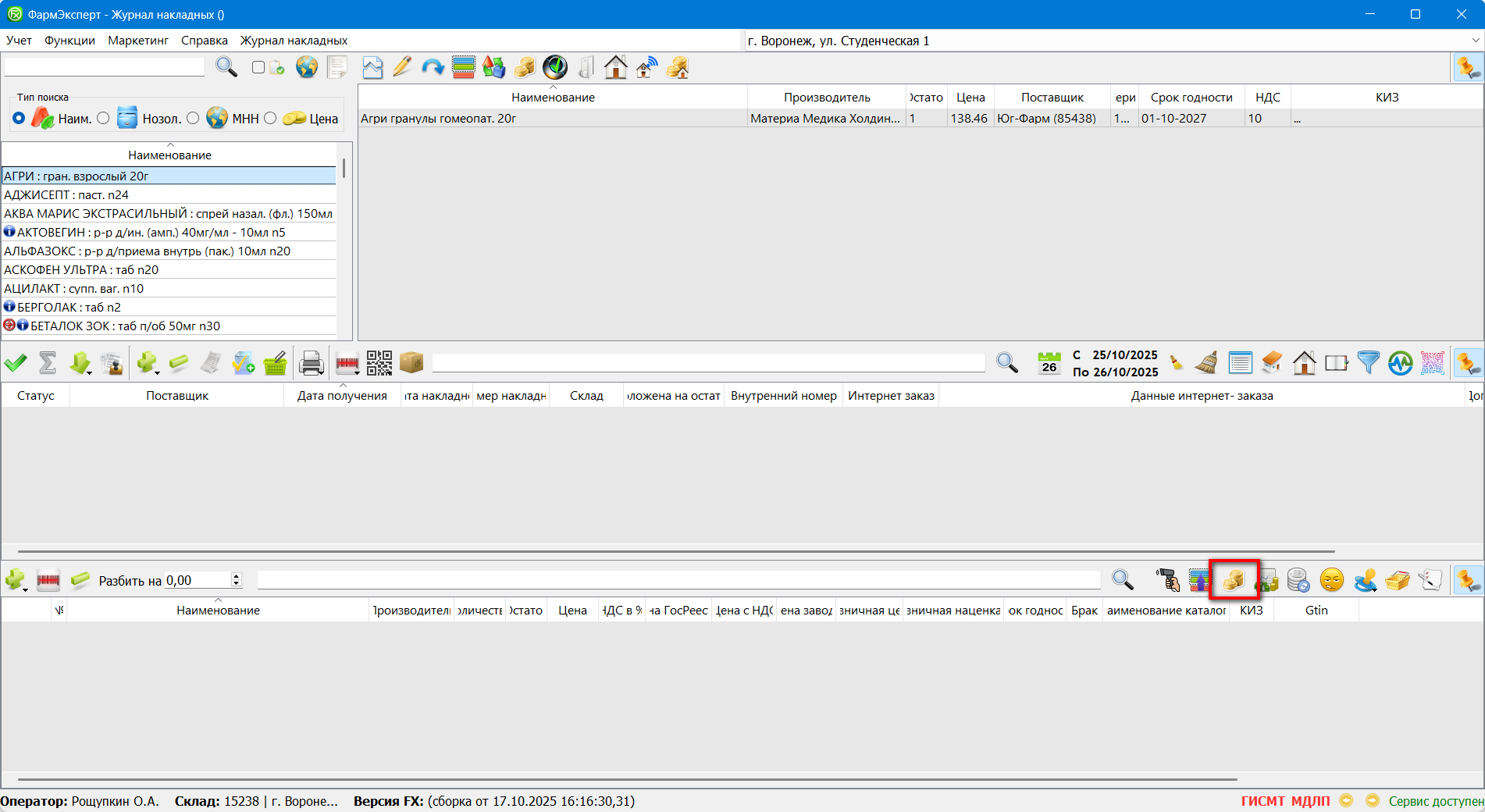Click the sigma sum icon
This screenshot has width=1485, height=812.
[48, 363]
